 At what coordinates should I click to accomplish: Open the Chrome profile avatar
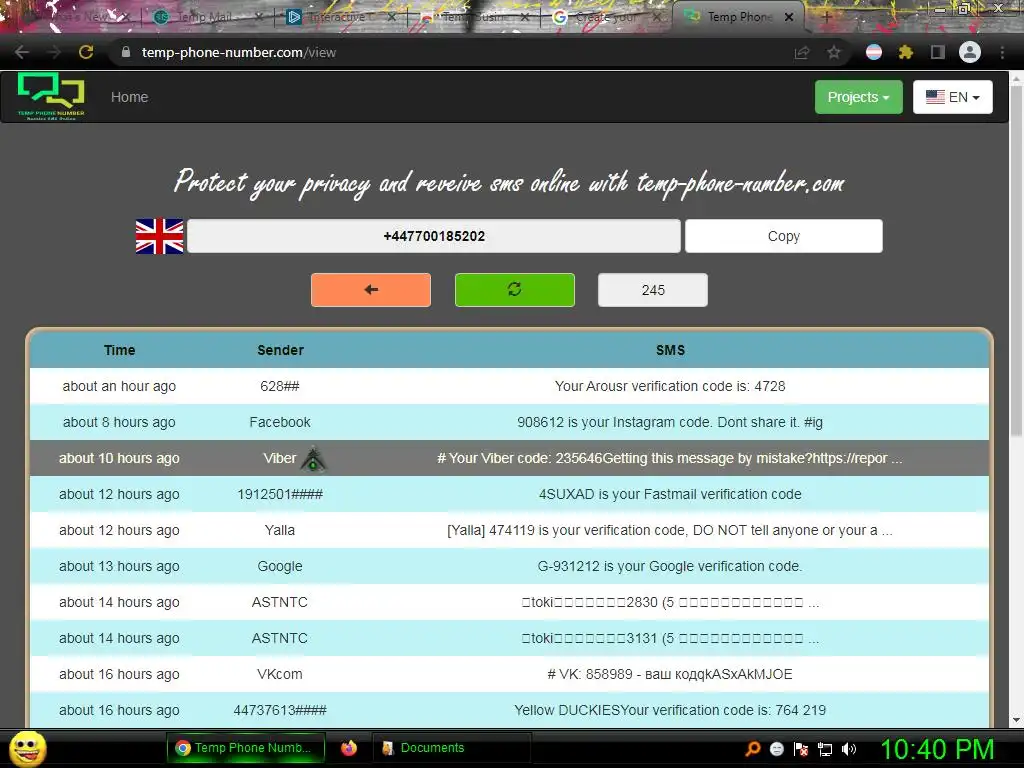tap(970, 52)
